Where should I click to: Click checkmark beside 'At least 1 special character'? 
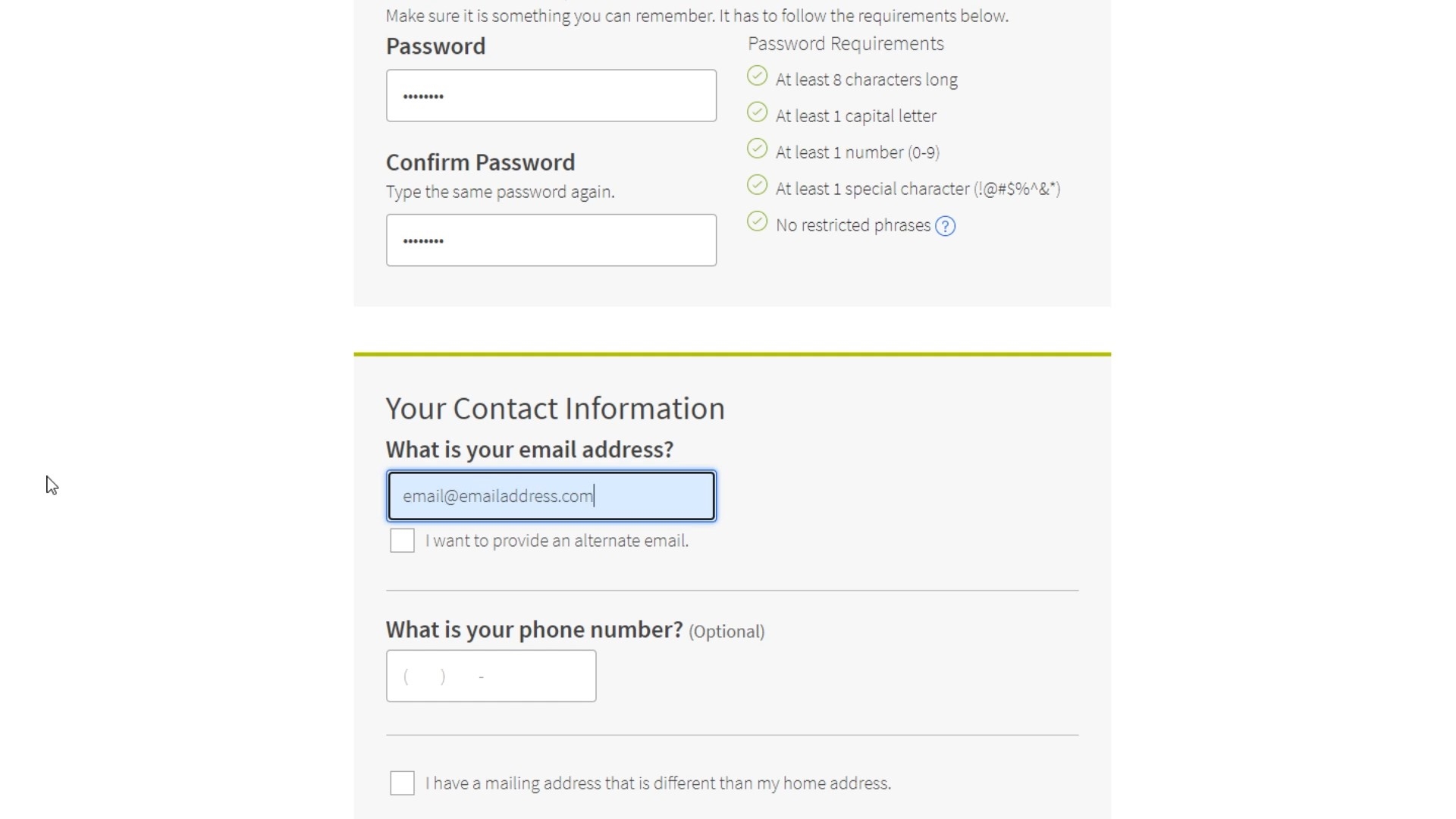point(757,185)
